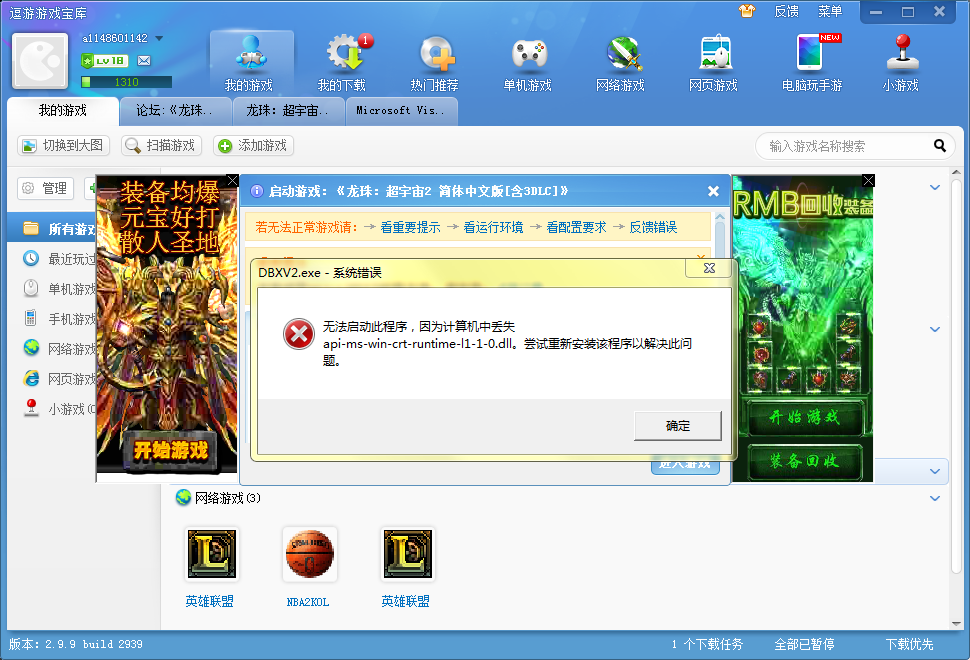Close the left advertisement banner
Viewport: 970px width, 660px height.
(x=233, y=181)
